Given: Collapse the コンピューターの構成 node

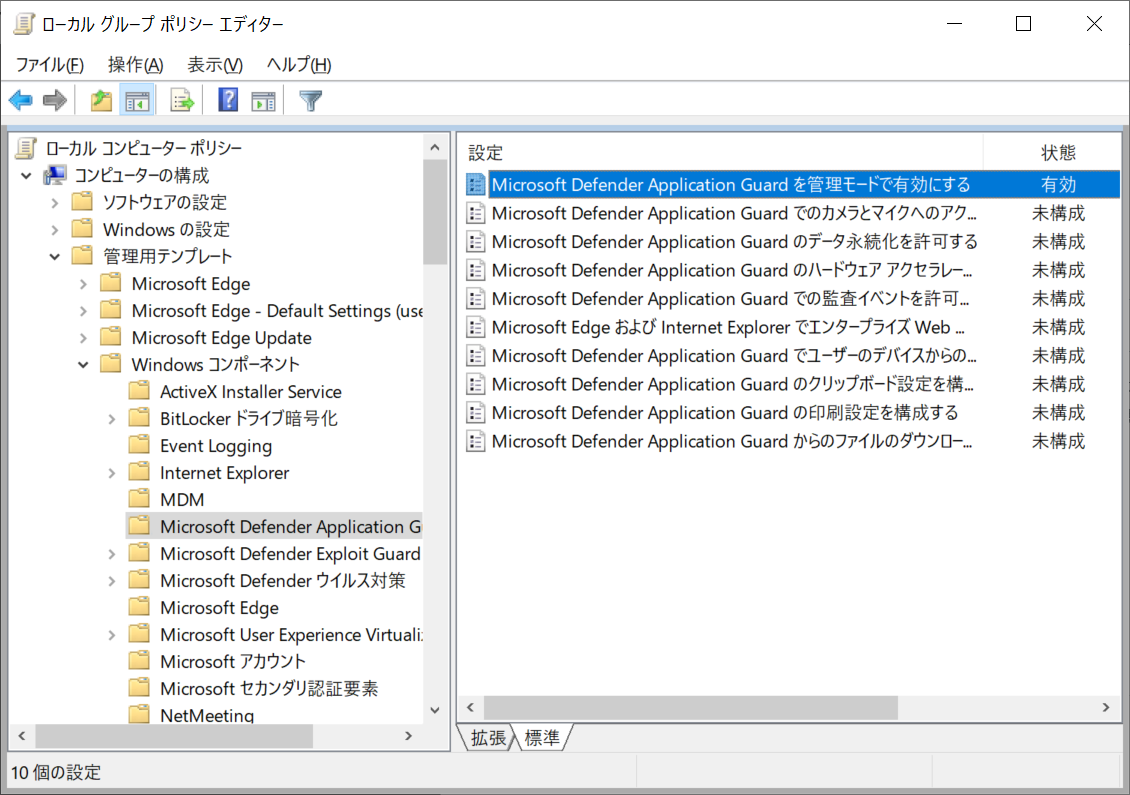Looking at the screenshot, I should (27, 175).
